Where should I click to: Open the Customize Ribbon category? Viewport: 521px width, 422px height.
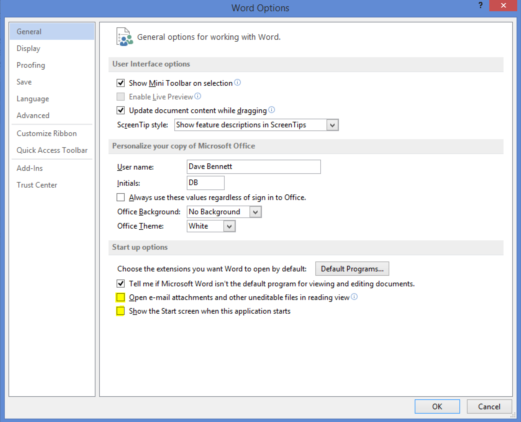(x=47, y=133)
